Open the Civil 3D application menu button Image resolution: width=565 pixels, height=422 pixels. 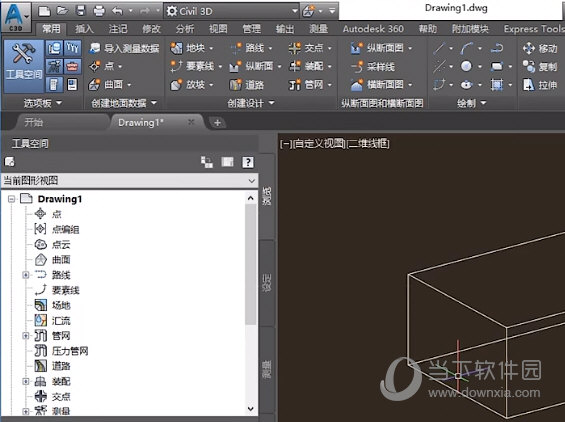coord(15,17)
